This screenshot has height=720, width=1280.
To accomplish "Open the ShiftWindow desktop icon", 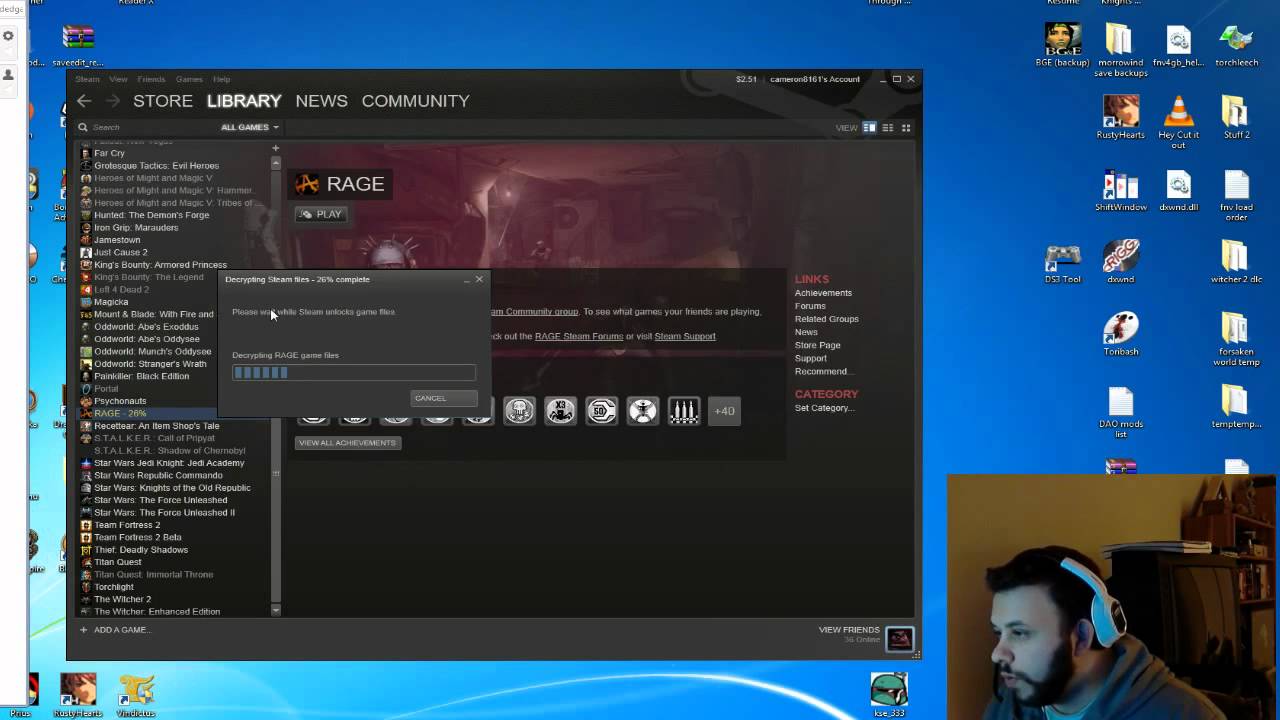I will point(1120,191).
